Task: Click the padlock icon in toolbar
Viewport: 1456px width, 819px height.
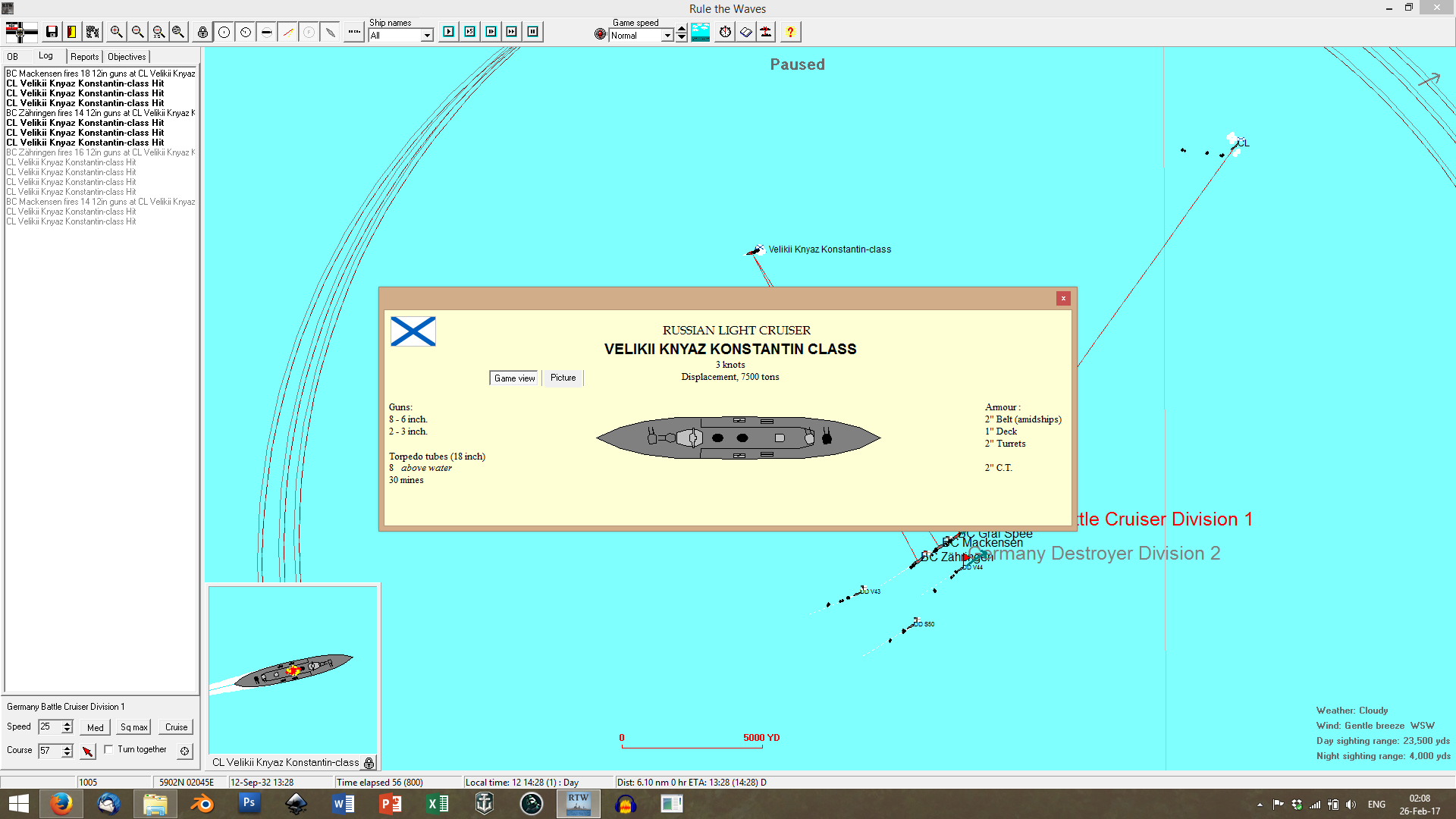Action: 202,32
